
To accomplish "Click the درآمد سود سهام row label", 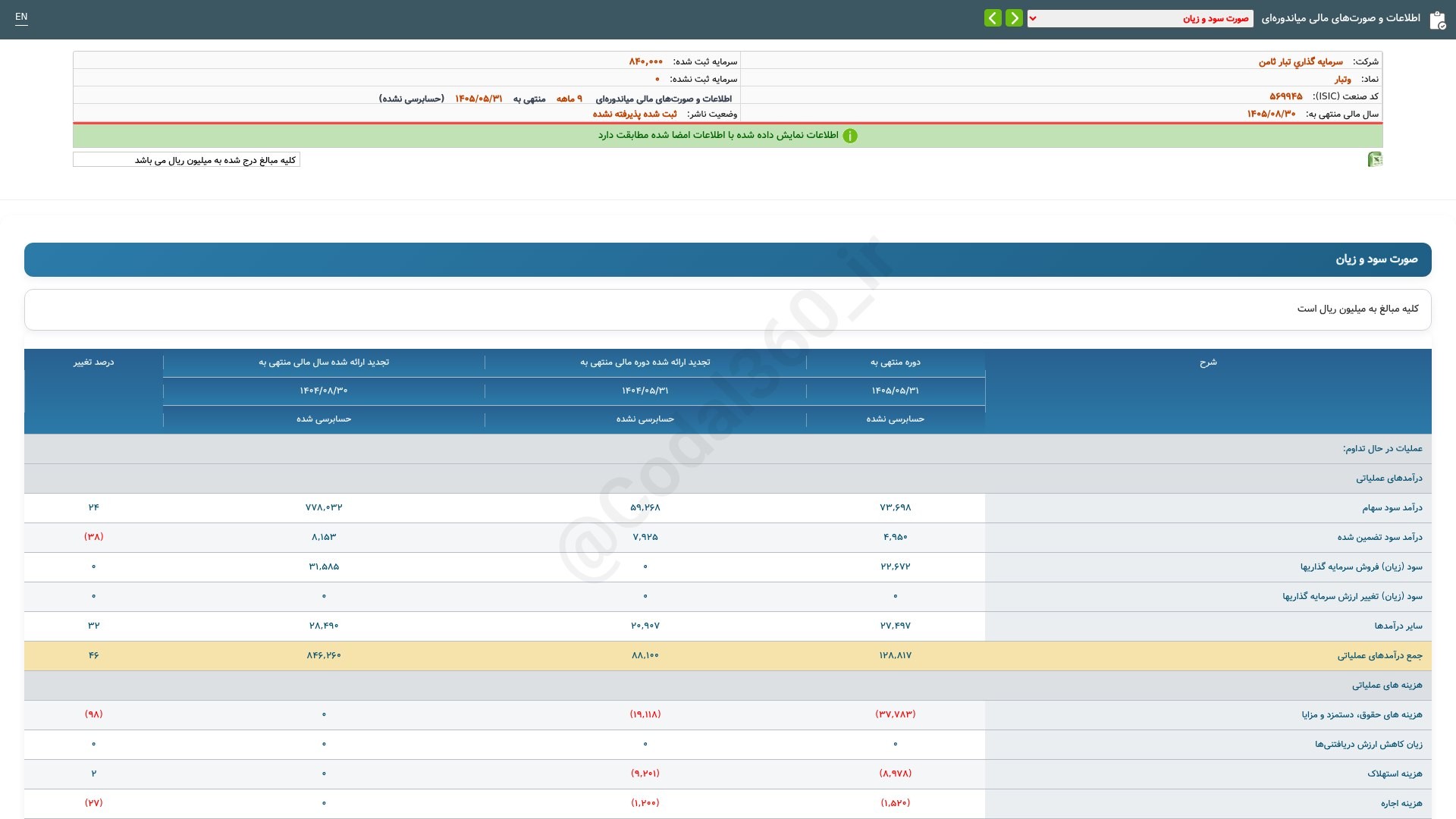I will [x=1392, y=508].
